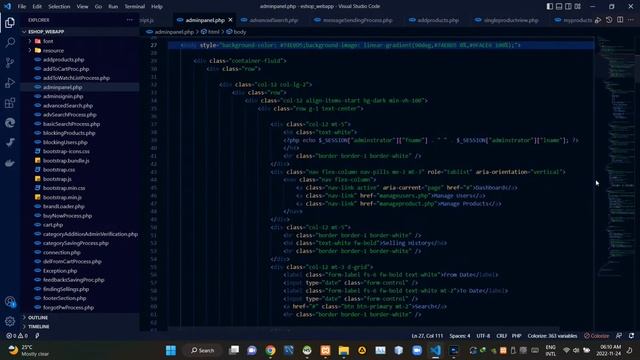Open the Terminal menu
Screen dimensions: 640x360
[135, 7]
